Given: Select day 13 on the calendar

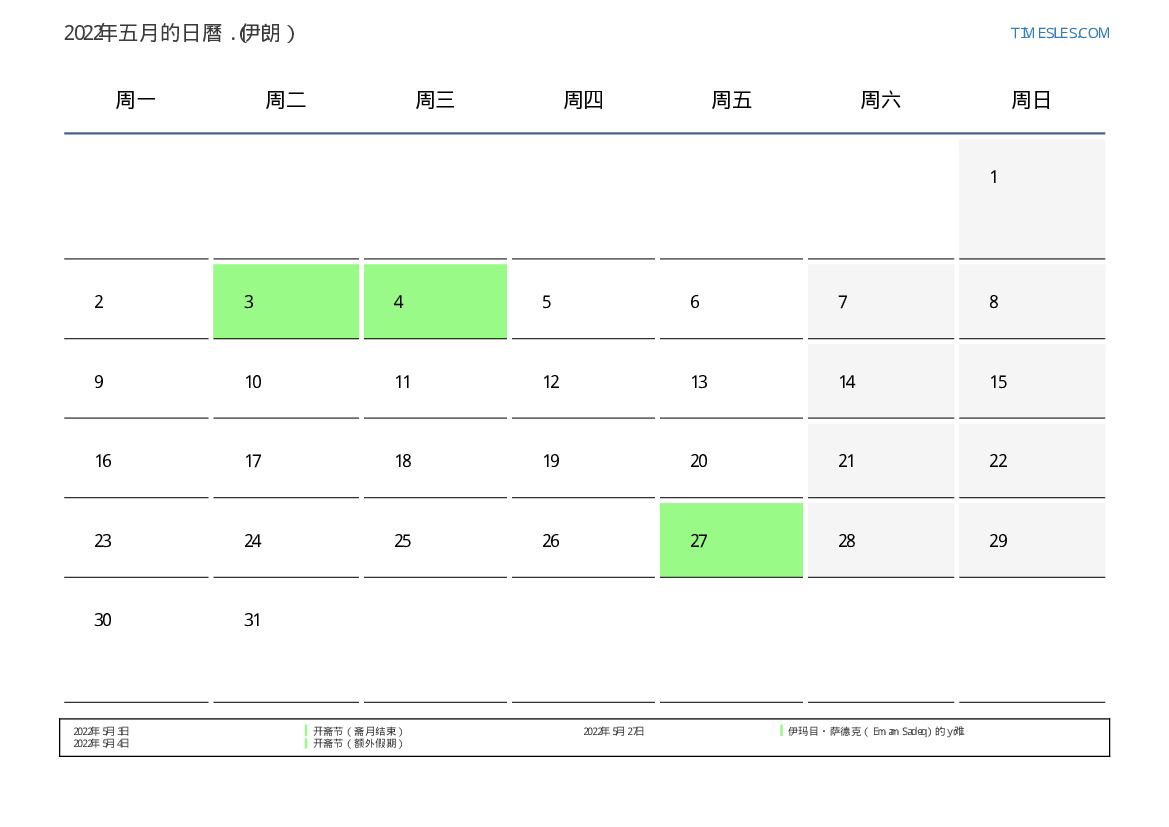Looking at the screenshot, I should tap(731, 381).
